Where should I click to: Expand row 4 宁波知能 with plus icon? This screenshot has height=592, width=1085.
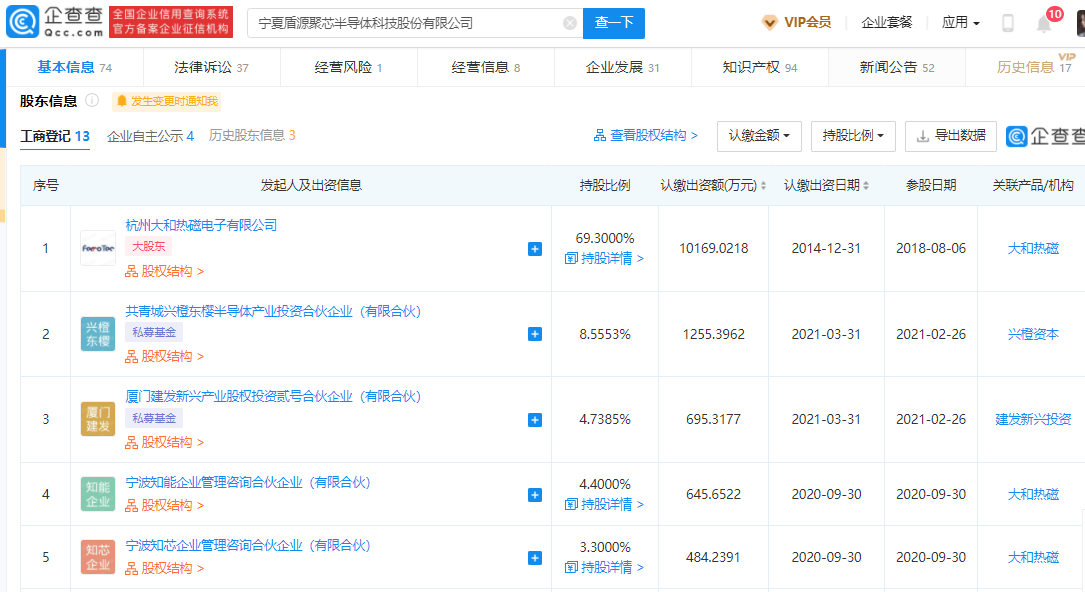[x=535, y=495]
